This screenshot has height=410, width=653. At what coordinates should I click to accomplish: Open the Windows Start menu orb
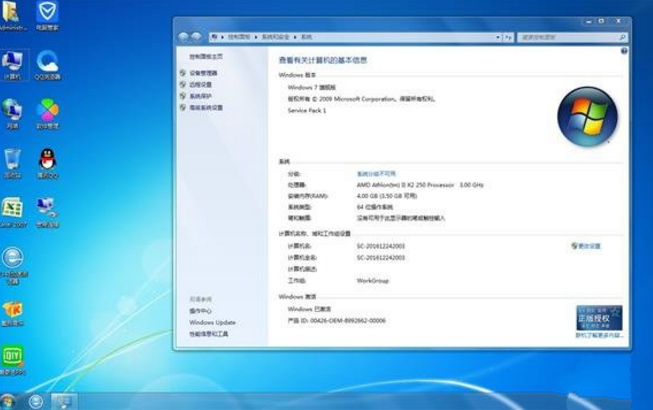click(7, 402)
